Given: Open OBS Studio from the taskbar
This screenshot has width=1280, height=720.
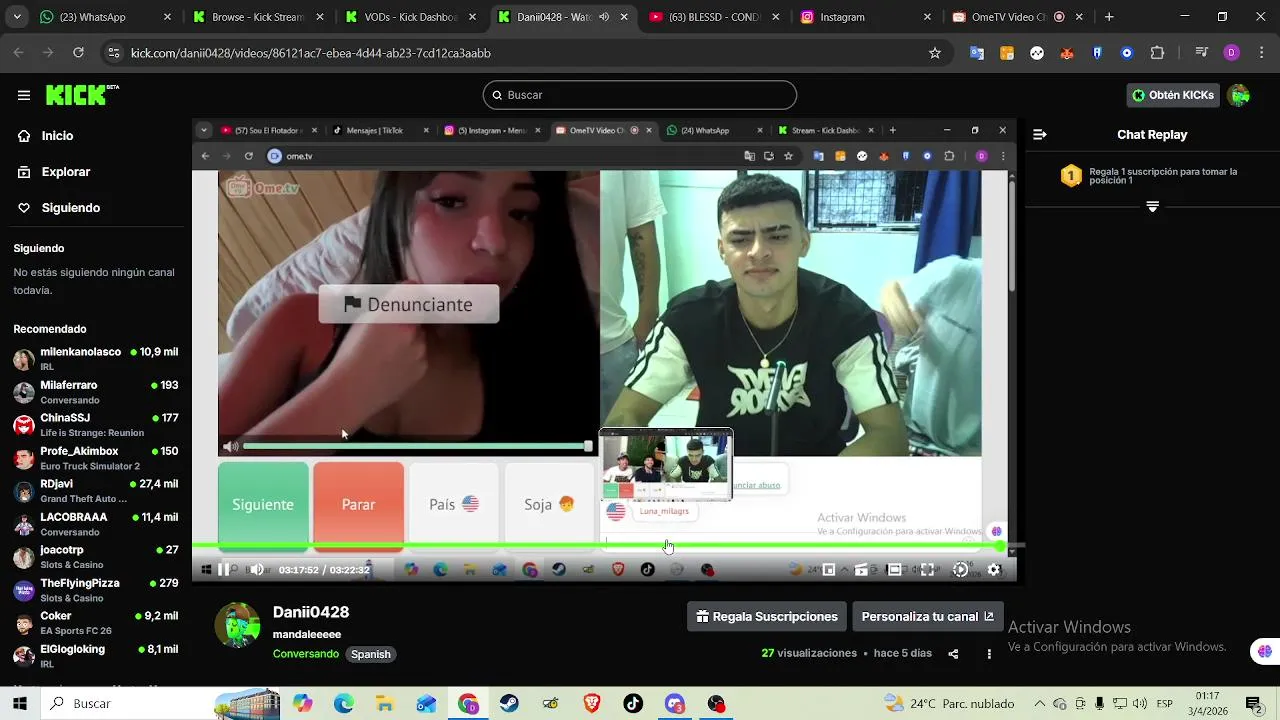Looking at the screenshot, I should coord(716,704).
